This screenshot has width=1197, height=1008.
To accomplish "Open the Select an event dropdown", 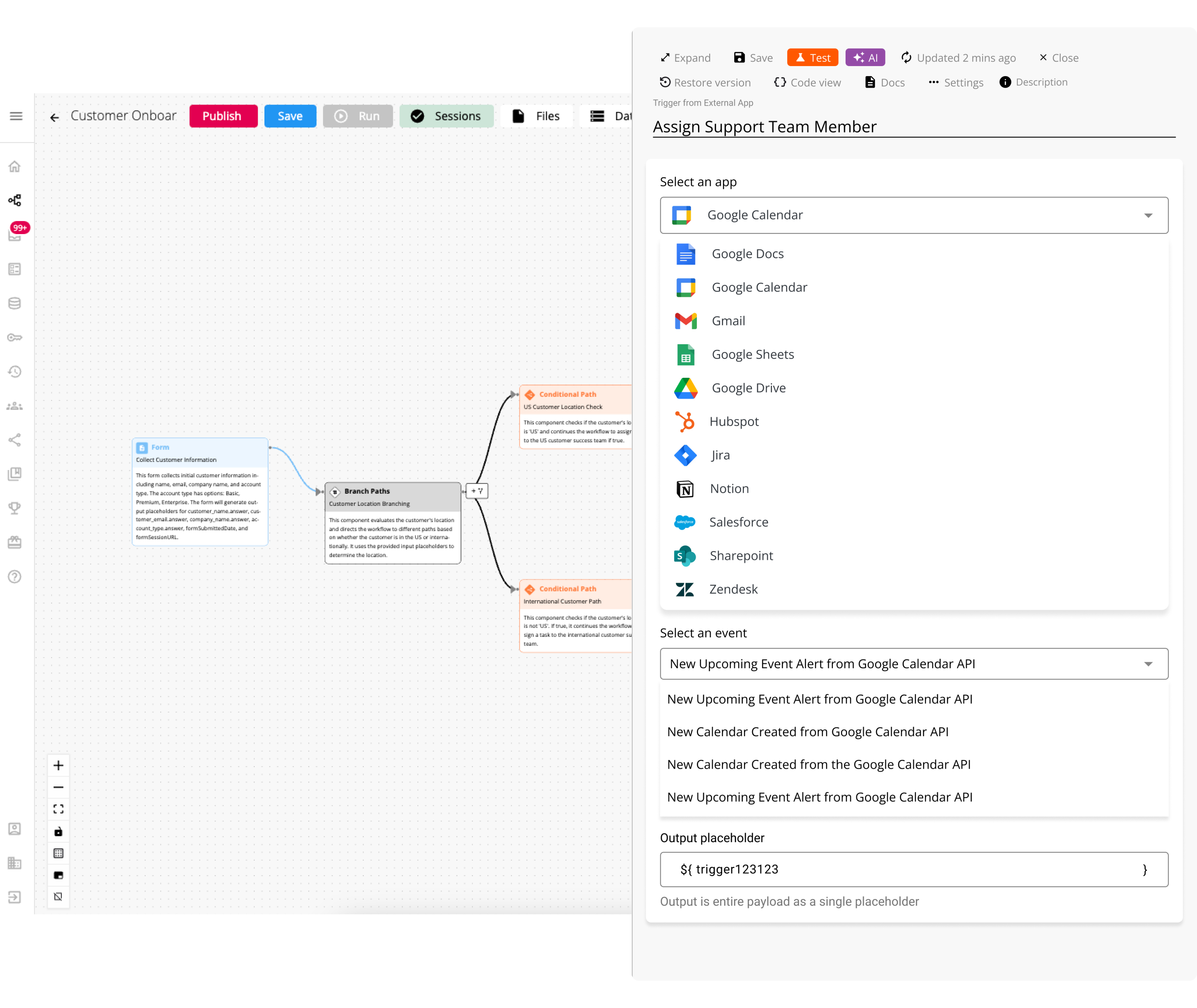I will [914, 664].
